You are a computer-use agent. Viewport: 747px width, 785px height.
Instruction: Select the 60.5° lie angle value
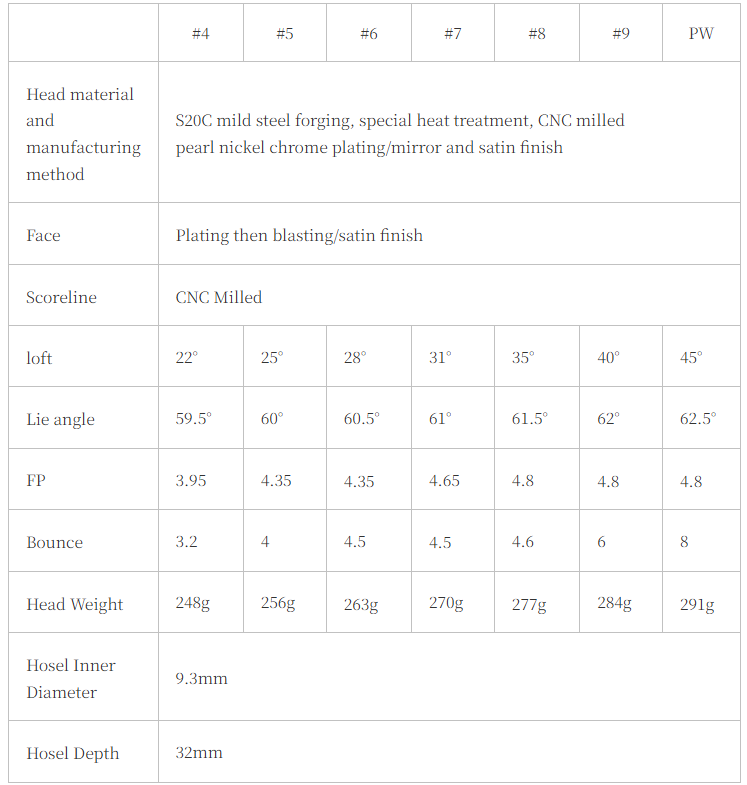point(361,419)
